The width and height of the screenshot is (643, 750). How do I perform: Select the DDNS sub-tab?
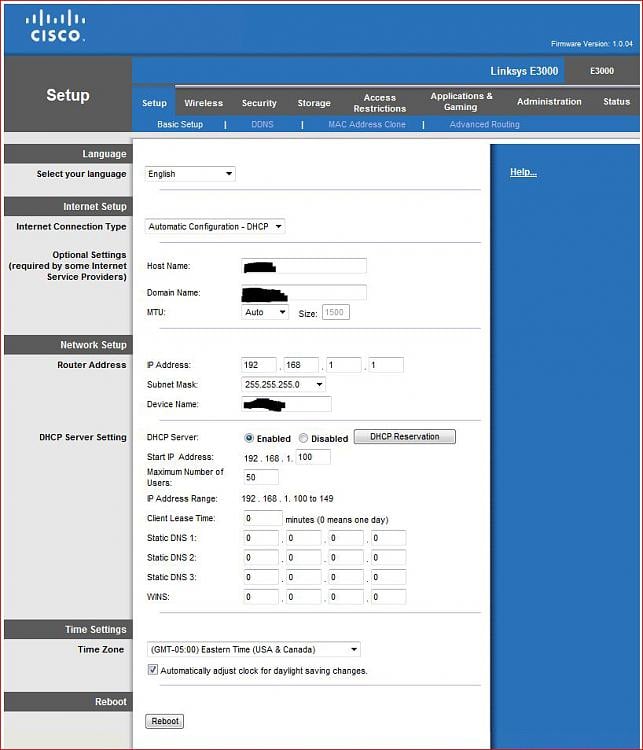click(x=262, y=124)
